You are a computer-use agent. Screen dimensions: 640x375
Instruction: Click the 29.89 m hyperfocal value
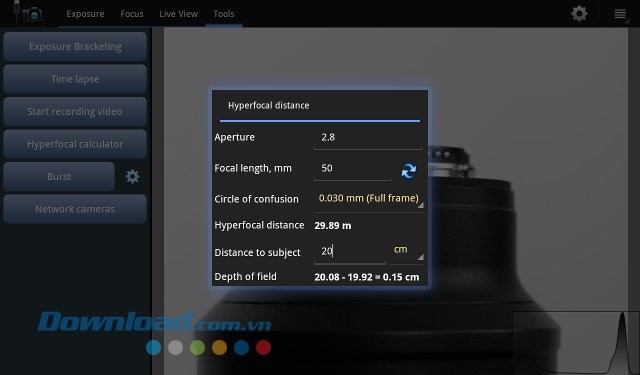click(333, 226)
